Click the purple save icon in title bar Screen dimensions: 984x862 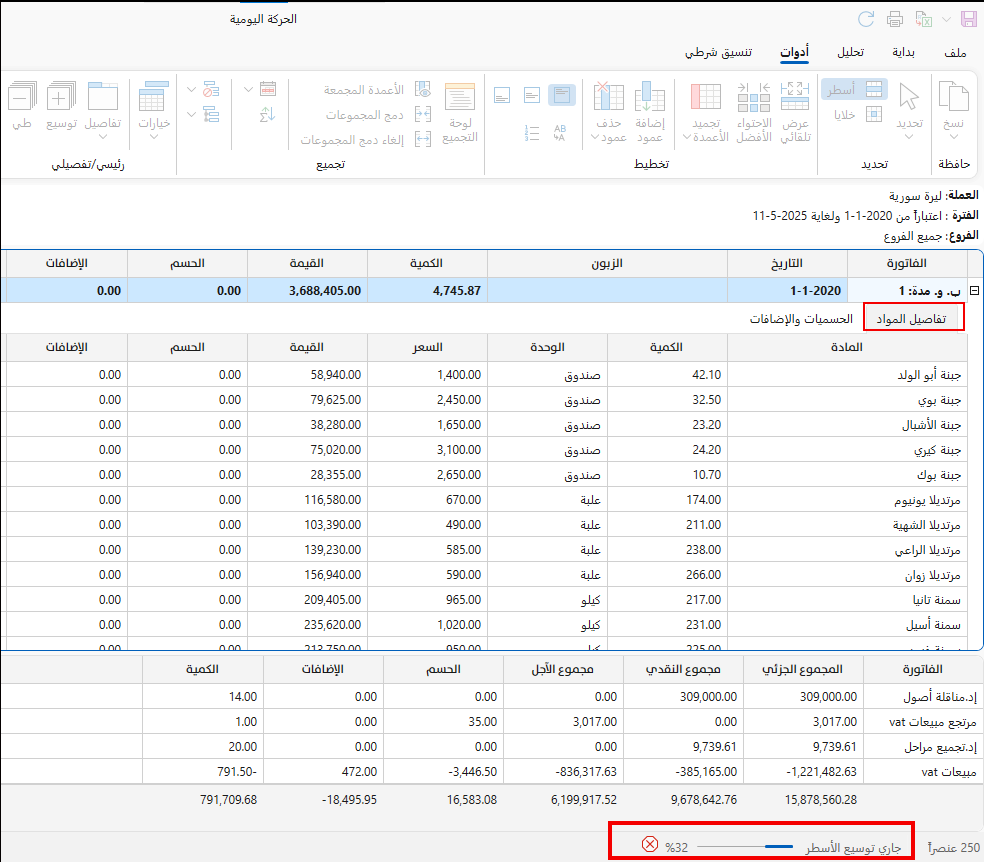point(969,19)
